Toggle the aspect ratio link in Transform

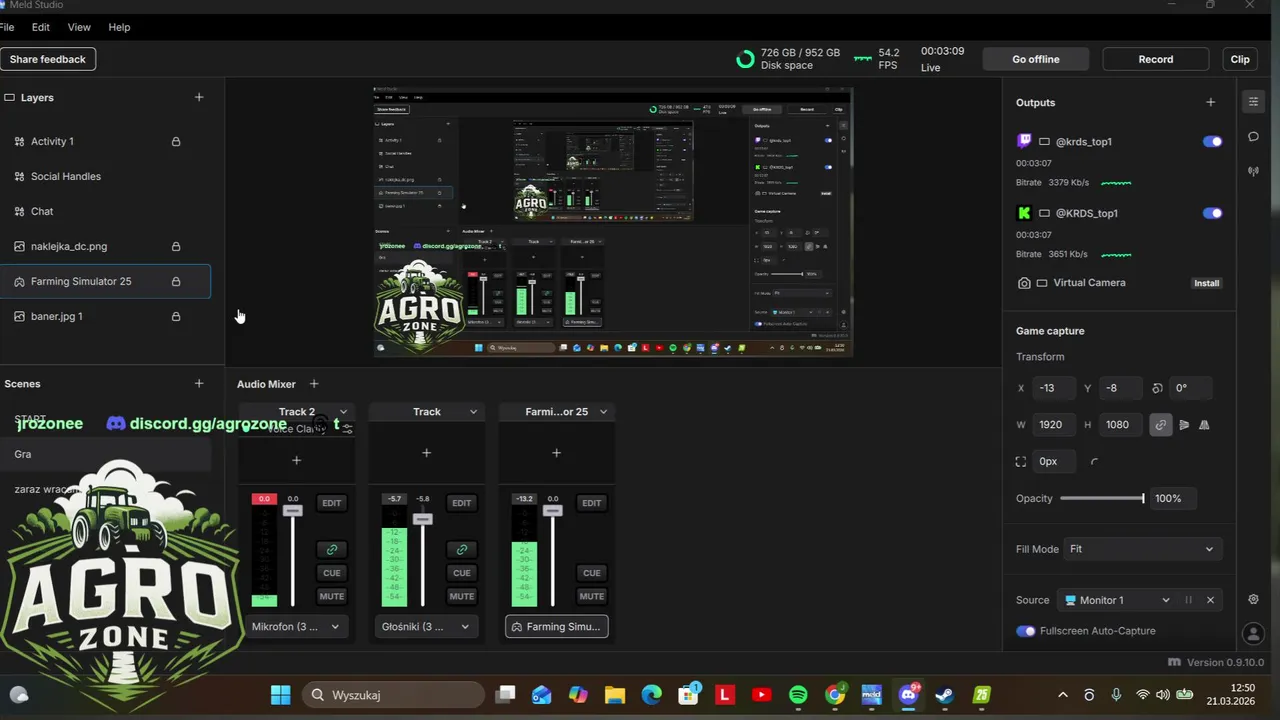[x=1161, y=425]
